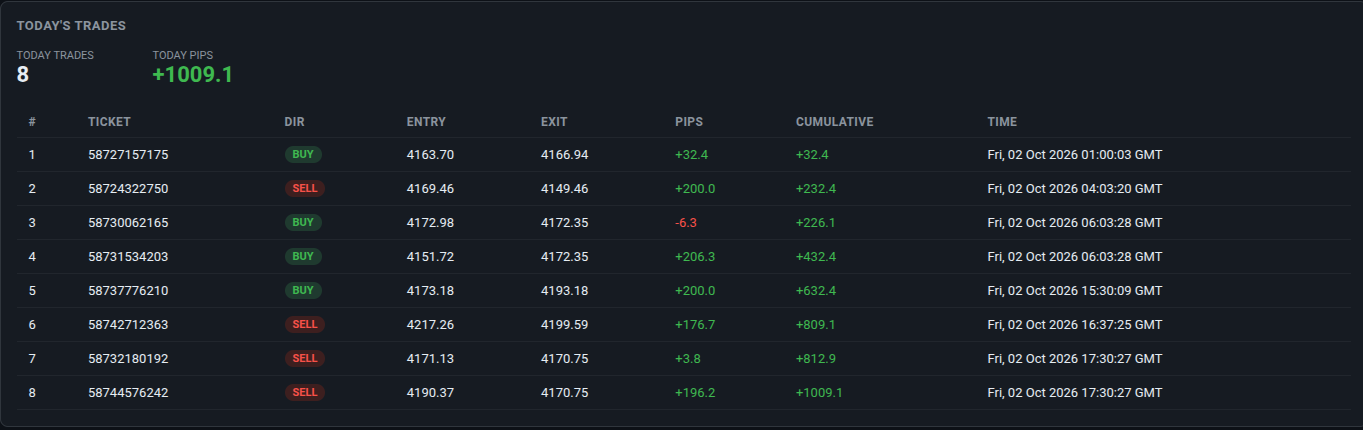Click the BUY badge for ticket 58727157175
This screenshot has height=430, width=1363.
(303, 155)
